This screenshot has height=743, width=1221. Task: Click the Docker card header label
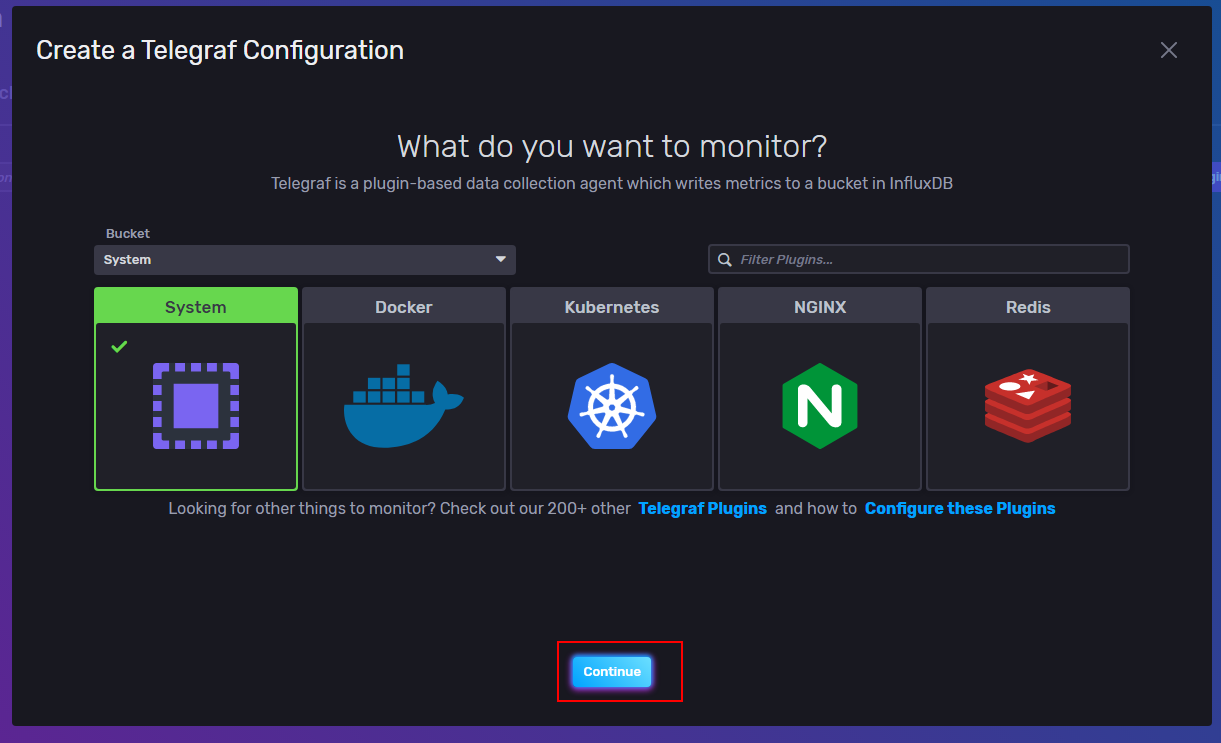coord(404,307)
